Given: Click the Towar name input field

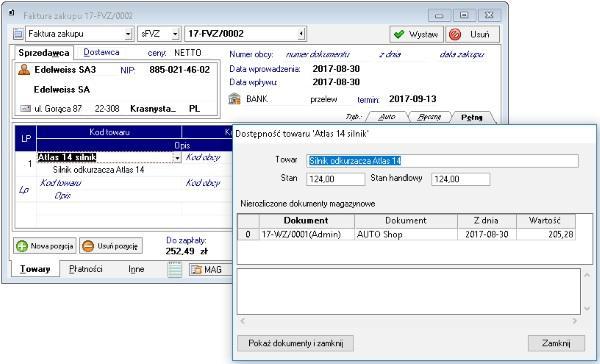Looking at the screenshot, I should tap(442, 161).
